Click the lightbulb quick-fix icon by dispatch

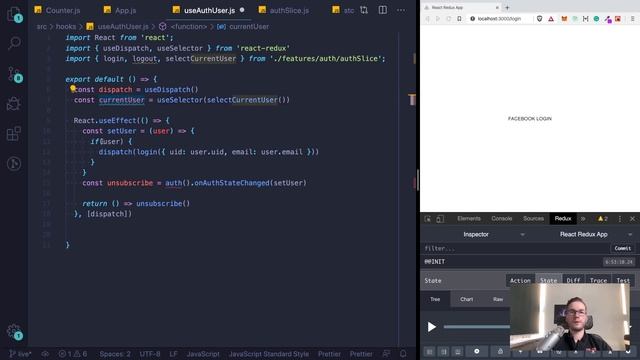click(x=73, y=88)
